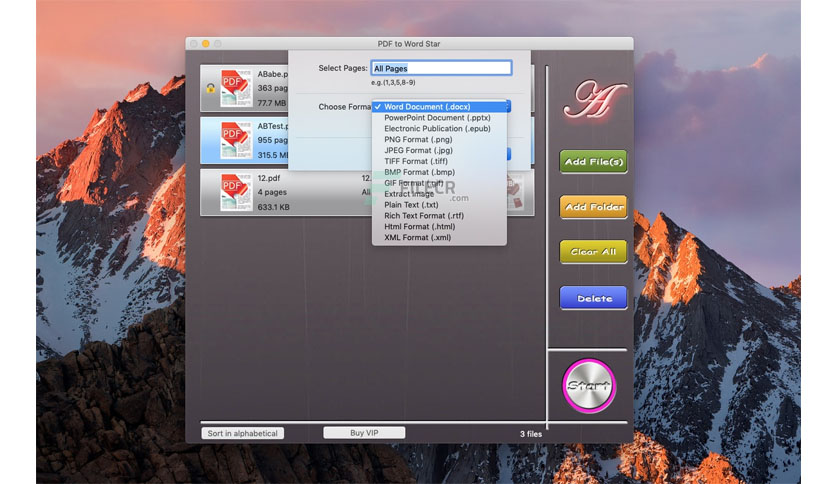Click the e.g.(1,3,5,8-9) hint text
Viewport: 836px width, 484px height.
coord(393,83)
